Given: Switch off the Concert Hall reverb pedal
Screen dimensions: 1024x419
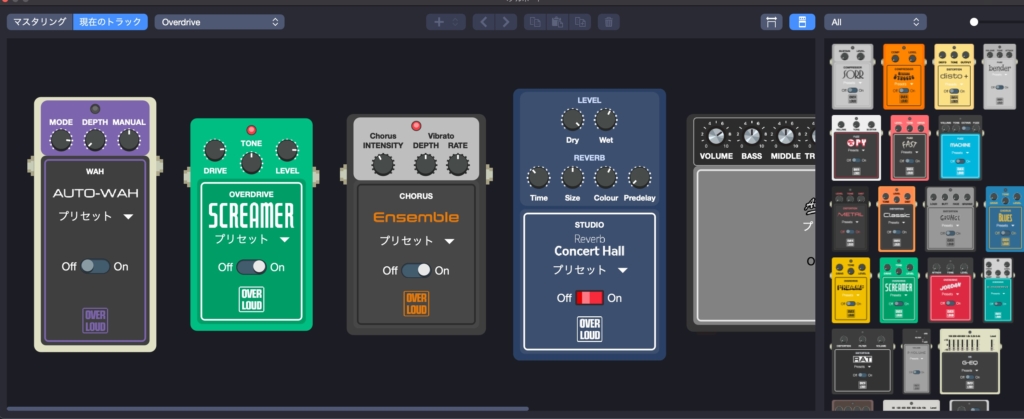Looking at the screenshot, I should click(x=589, y=298).
